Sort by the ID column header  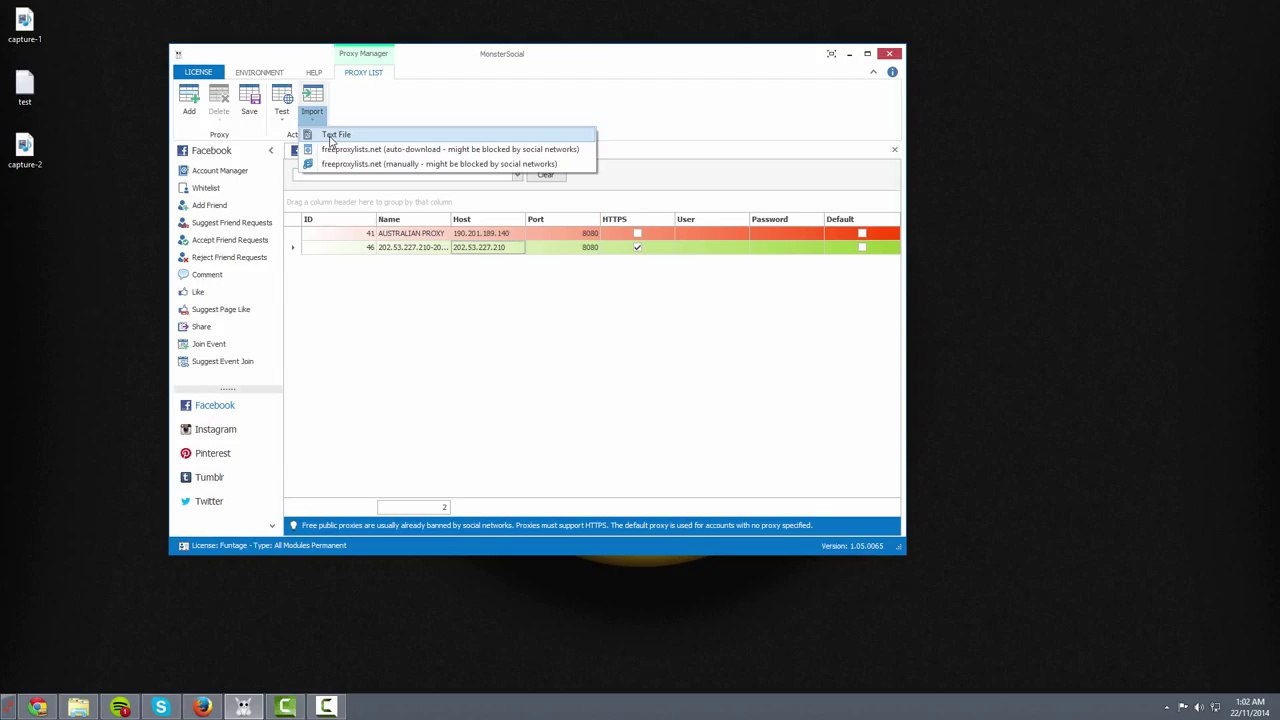[x=337, y=219]
